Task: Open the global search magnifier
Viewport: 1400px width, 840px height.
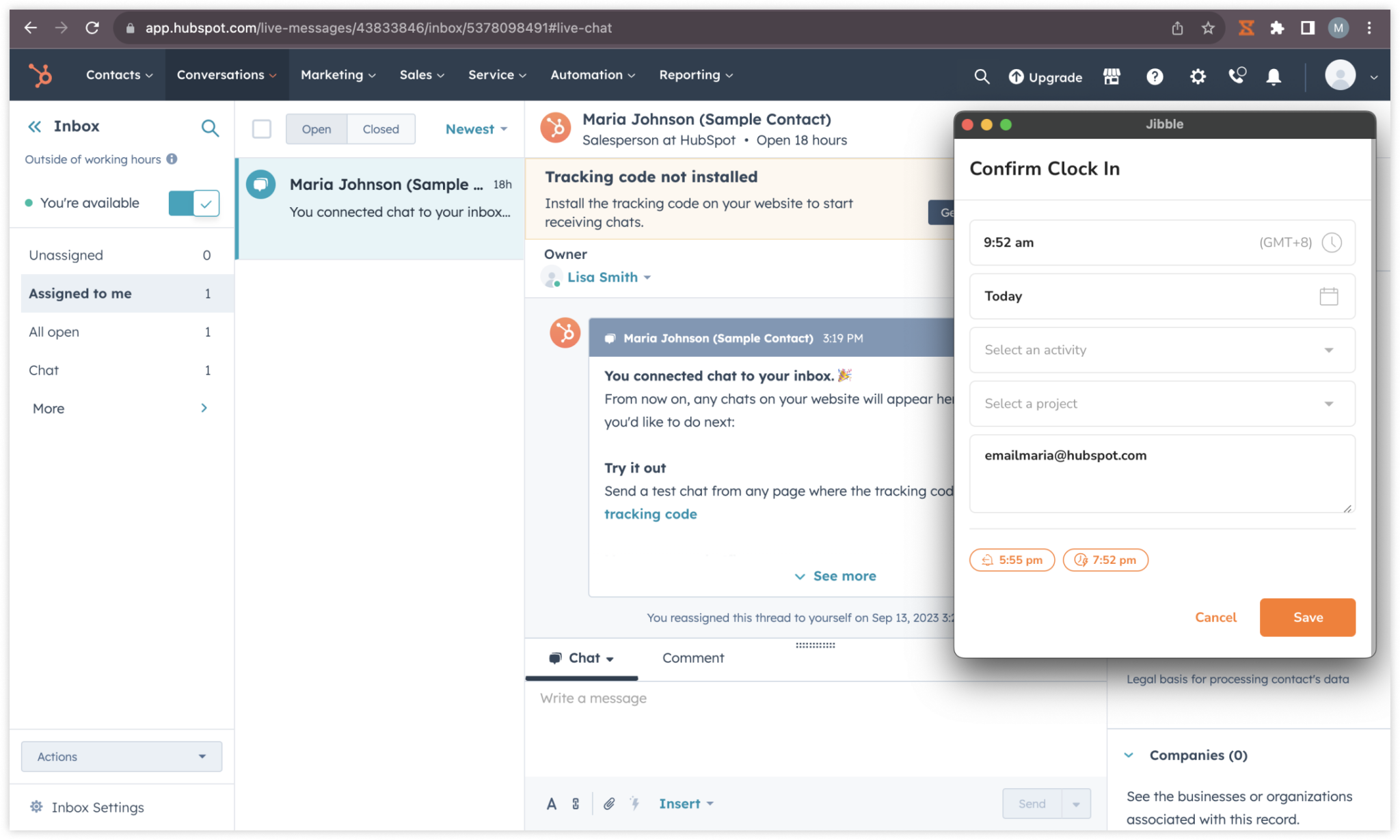Action: tap(982, 76)
